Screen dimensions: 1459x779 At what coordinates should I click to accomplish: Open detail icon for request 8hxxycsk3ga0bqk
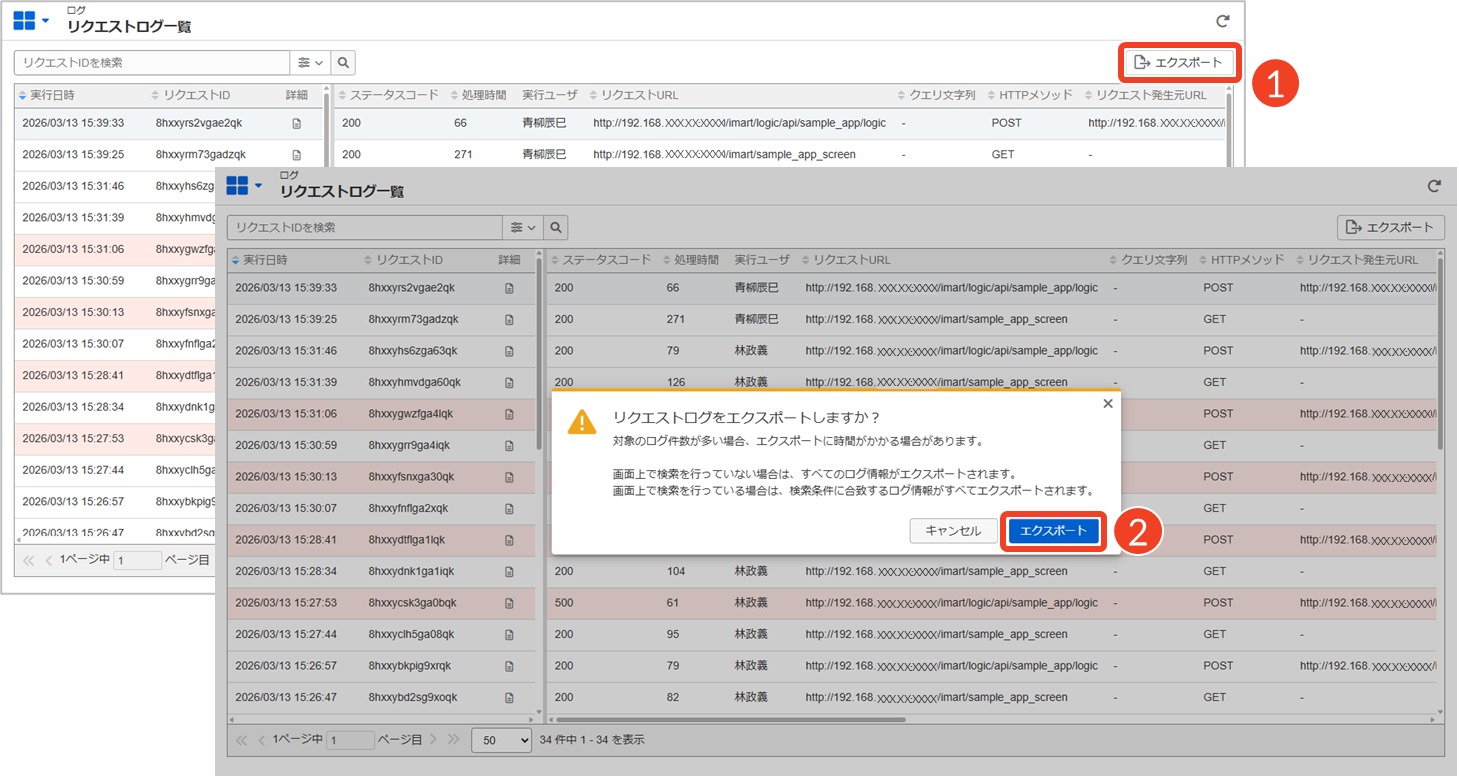tap(509, 603)
